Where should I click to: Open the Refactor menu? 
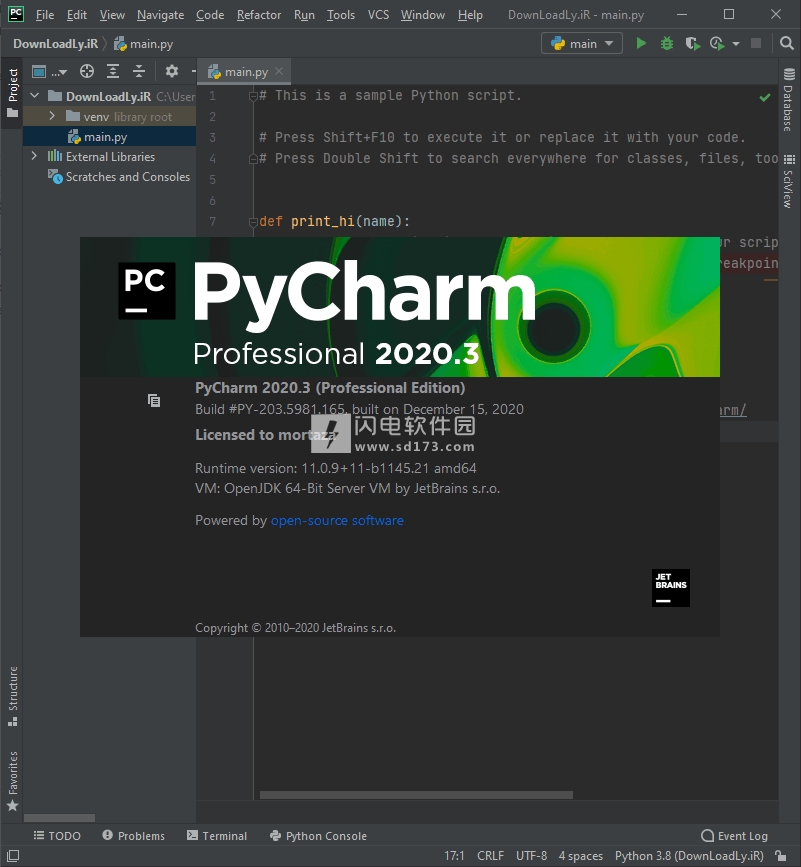coord(258,15)
